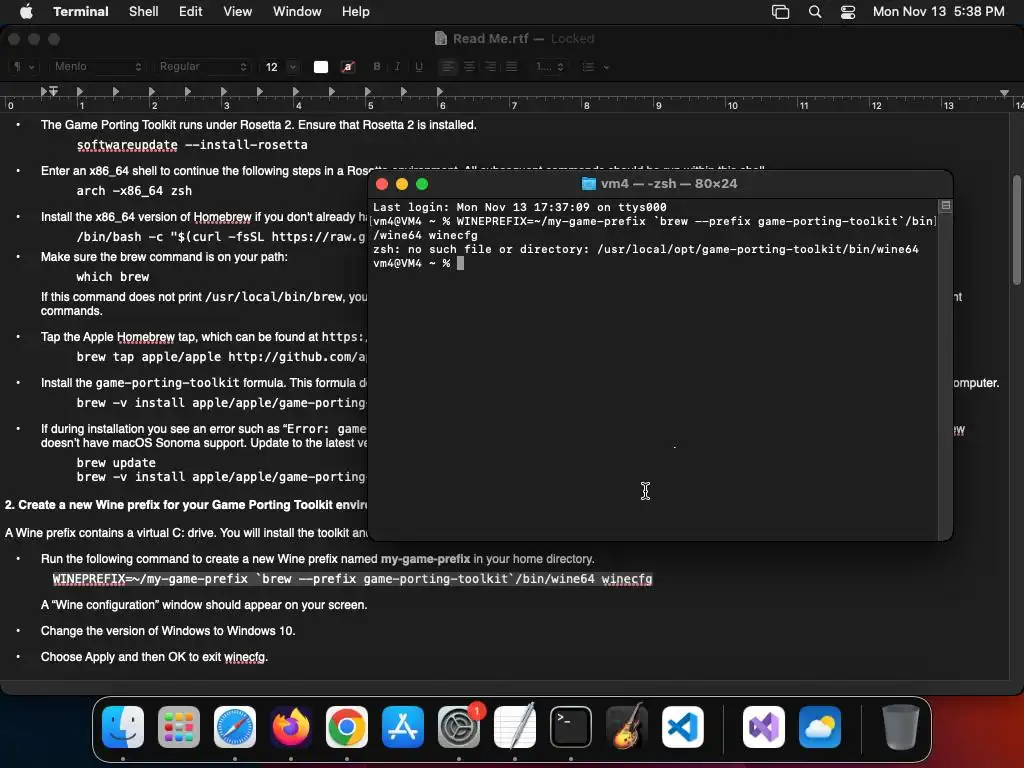Toggle italic formatting in TextEdit

pos(397,67)
